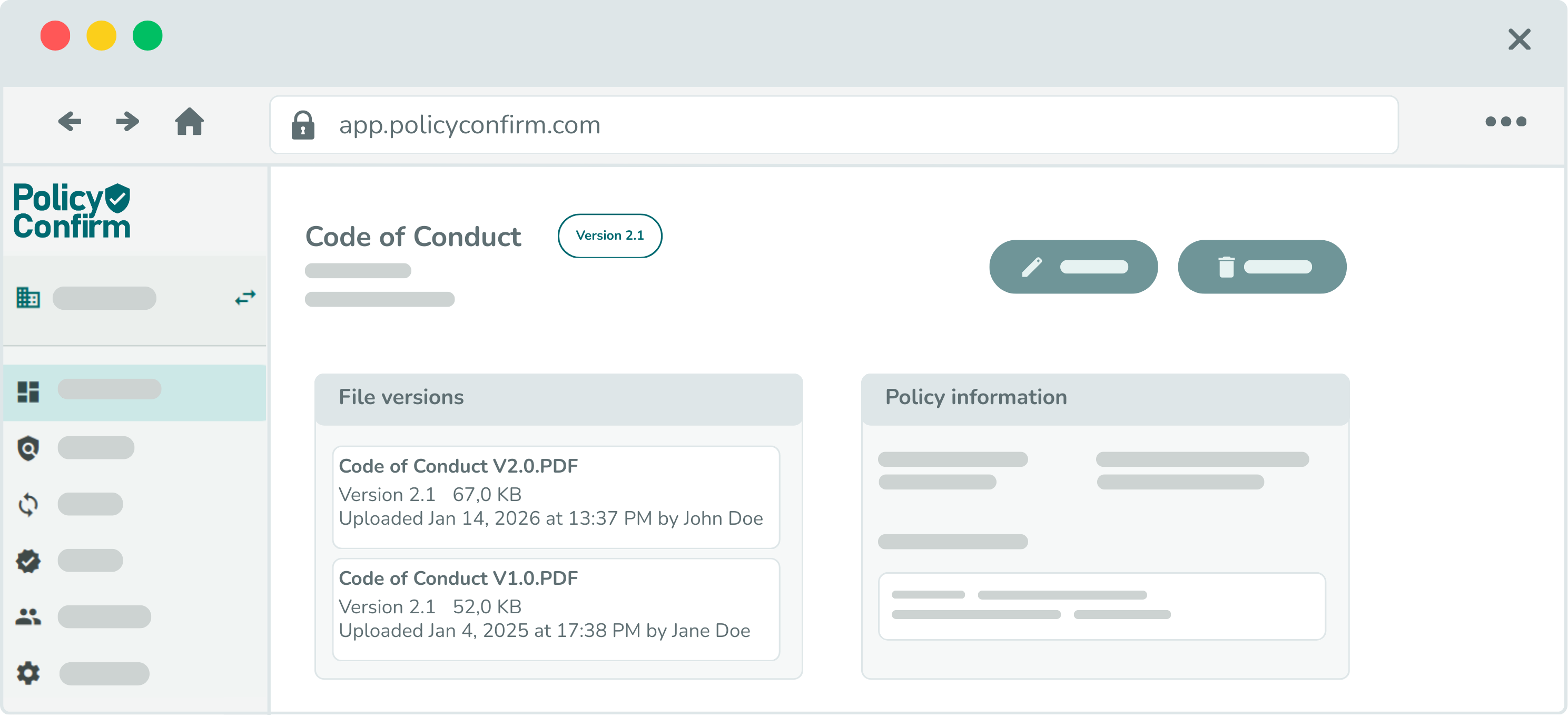Click the Version 2.1 badge
Viewport: 1568px width, 716px height.
[x=609, y=236]
